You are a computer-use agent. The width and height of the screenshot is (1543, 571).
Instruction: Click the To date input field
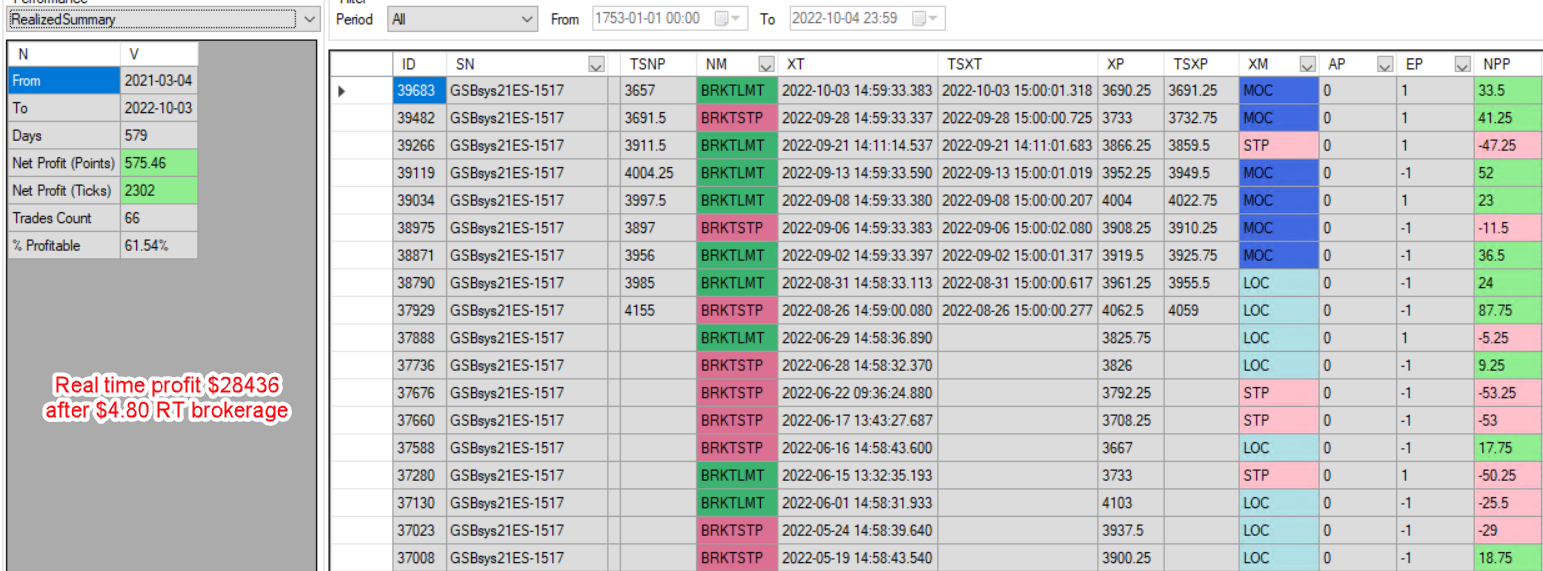click(848, 19)
